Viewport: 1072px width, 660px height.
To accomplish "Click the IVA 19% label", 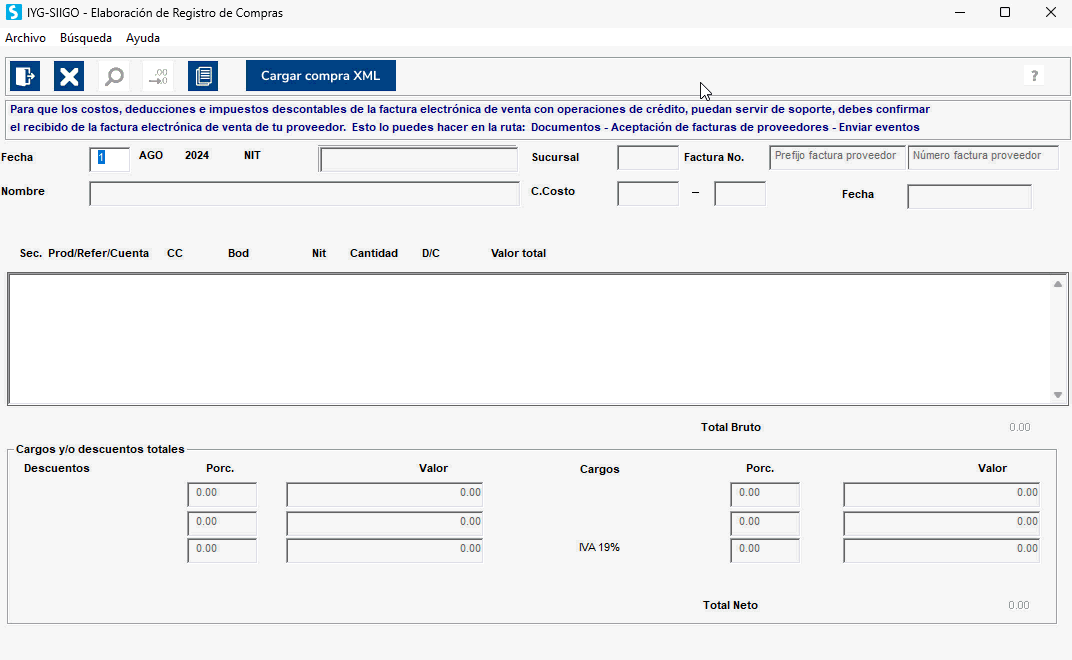I will 599,547.
